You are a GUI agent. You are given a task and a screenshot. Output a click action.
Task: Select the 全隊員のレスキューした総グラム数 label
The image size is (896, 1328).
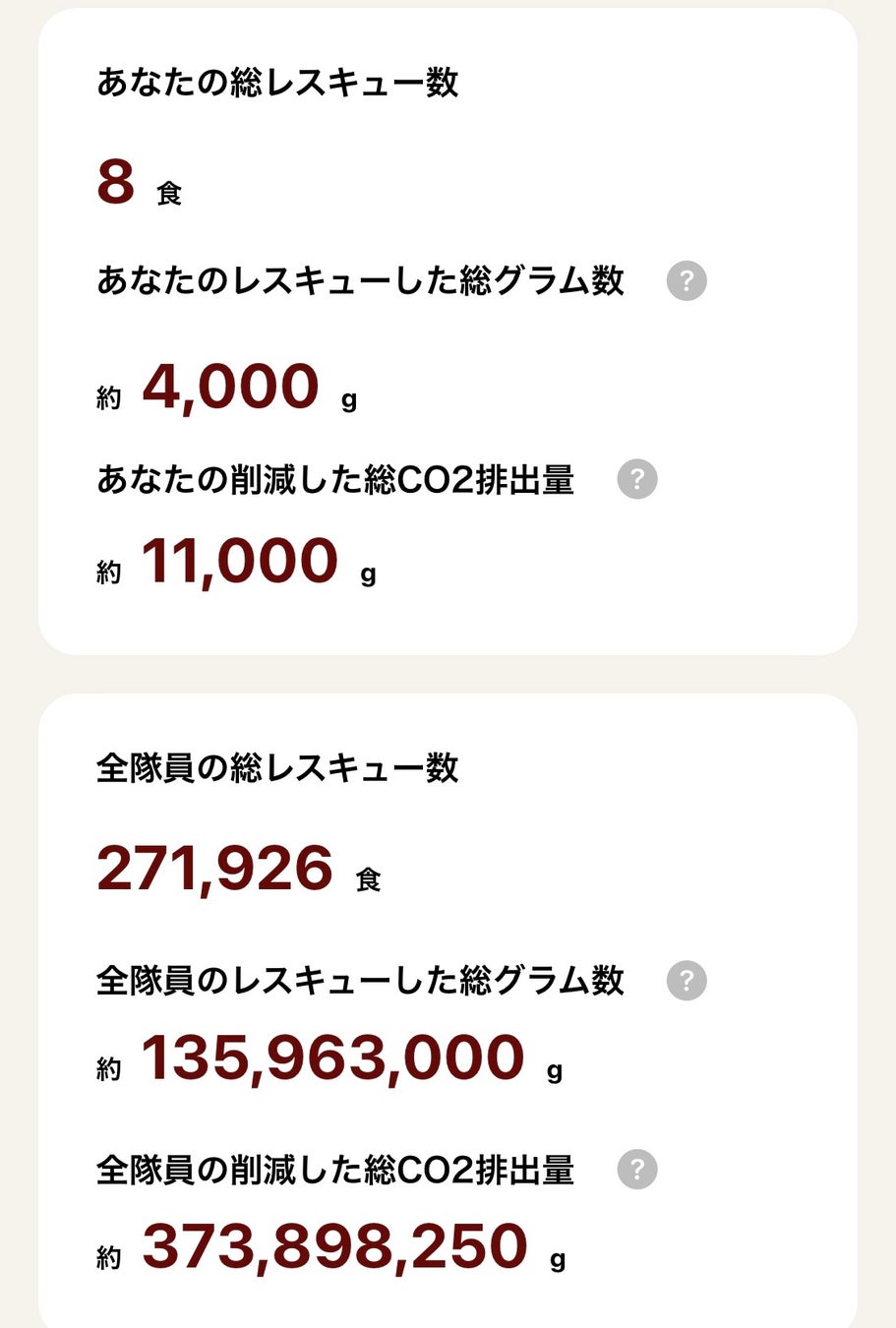[360, 981]
